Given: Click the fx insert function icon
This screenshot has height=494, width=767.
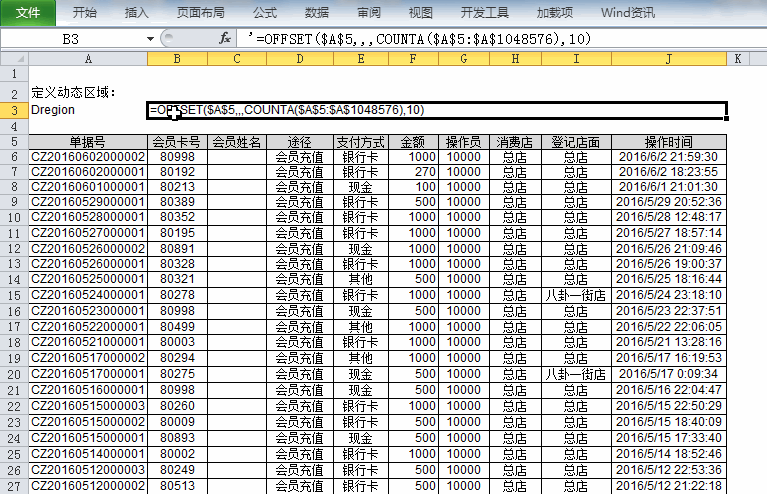Looking at the screenshot, I should pyautogui.click(x=225, y=38).
